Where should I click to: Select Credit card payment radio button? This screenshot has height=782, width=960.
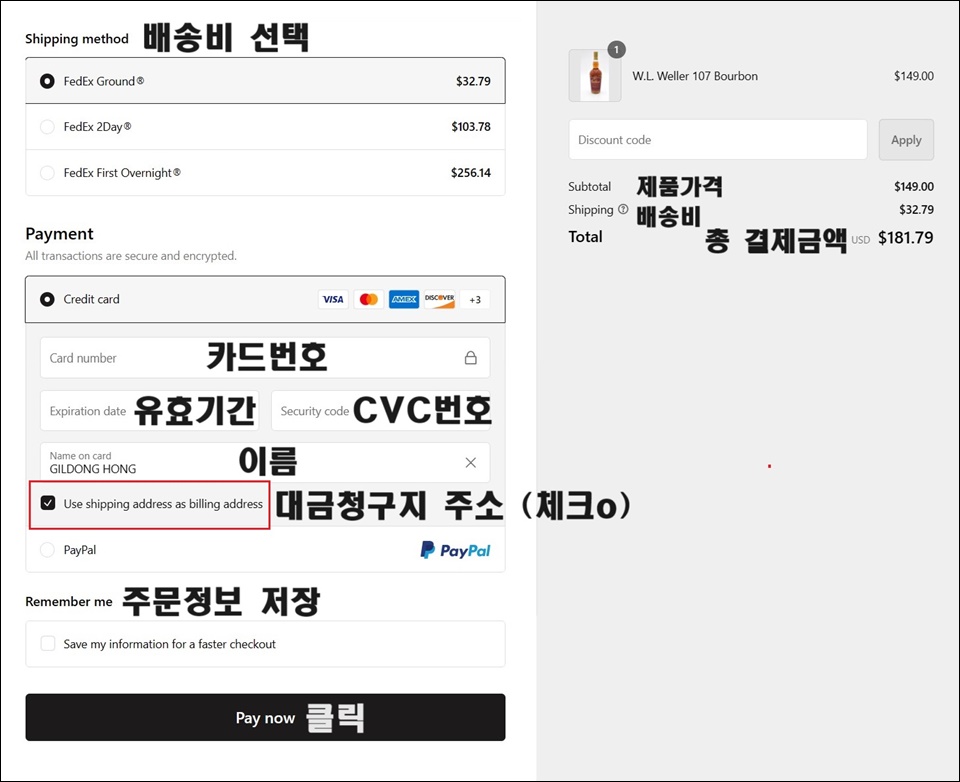pos(47,299)
